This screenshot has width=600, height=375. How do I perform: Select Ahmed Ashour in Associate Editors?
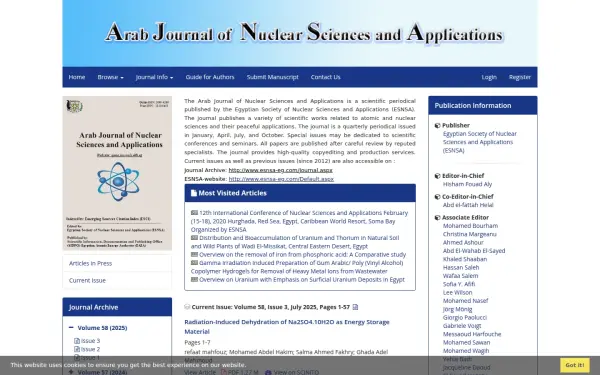(x=463, y=242)
